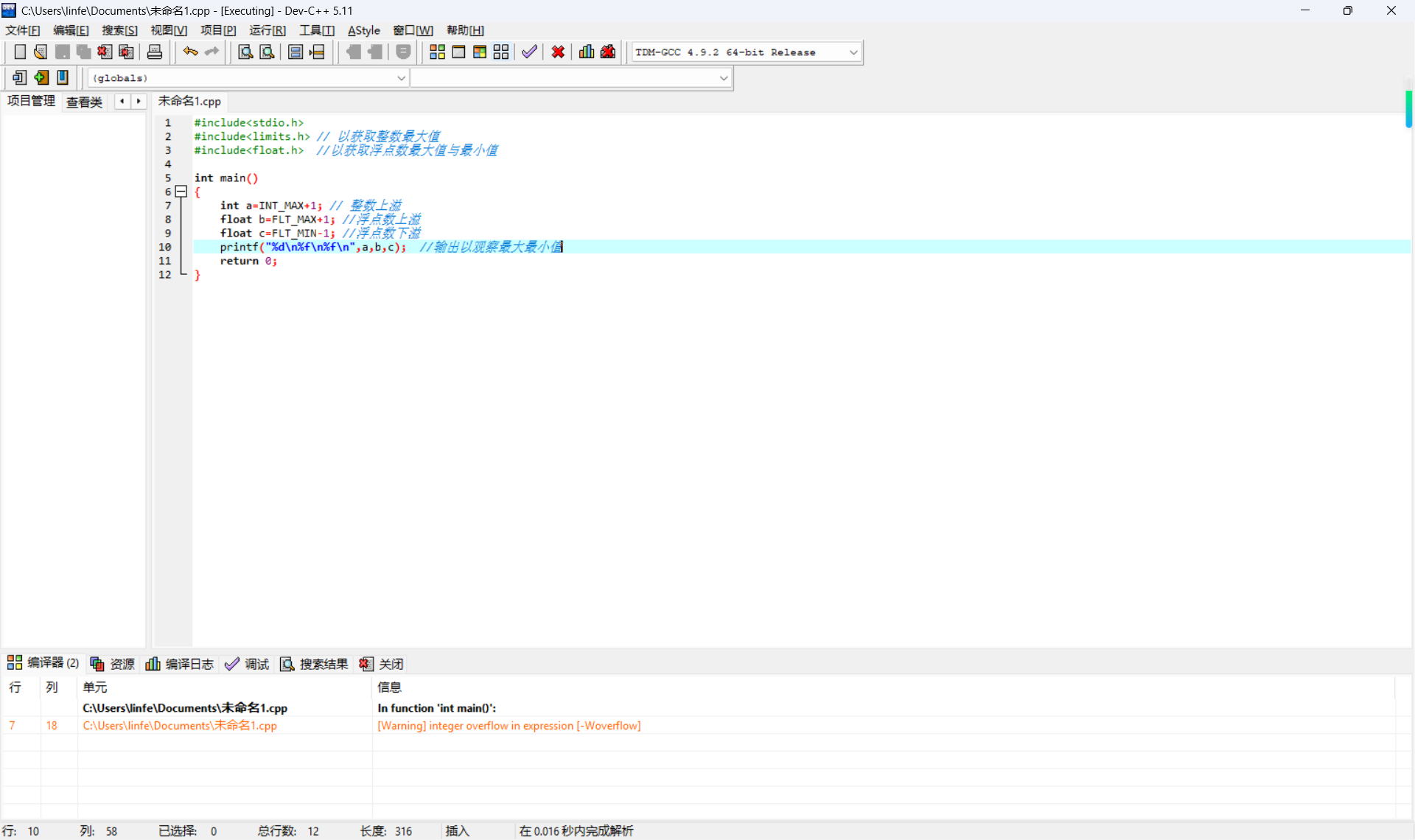Open the 运行[R] menu

click(267, 30)
